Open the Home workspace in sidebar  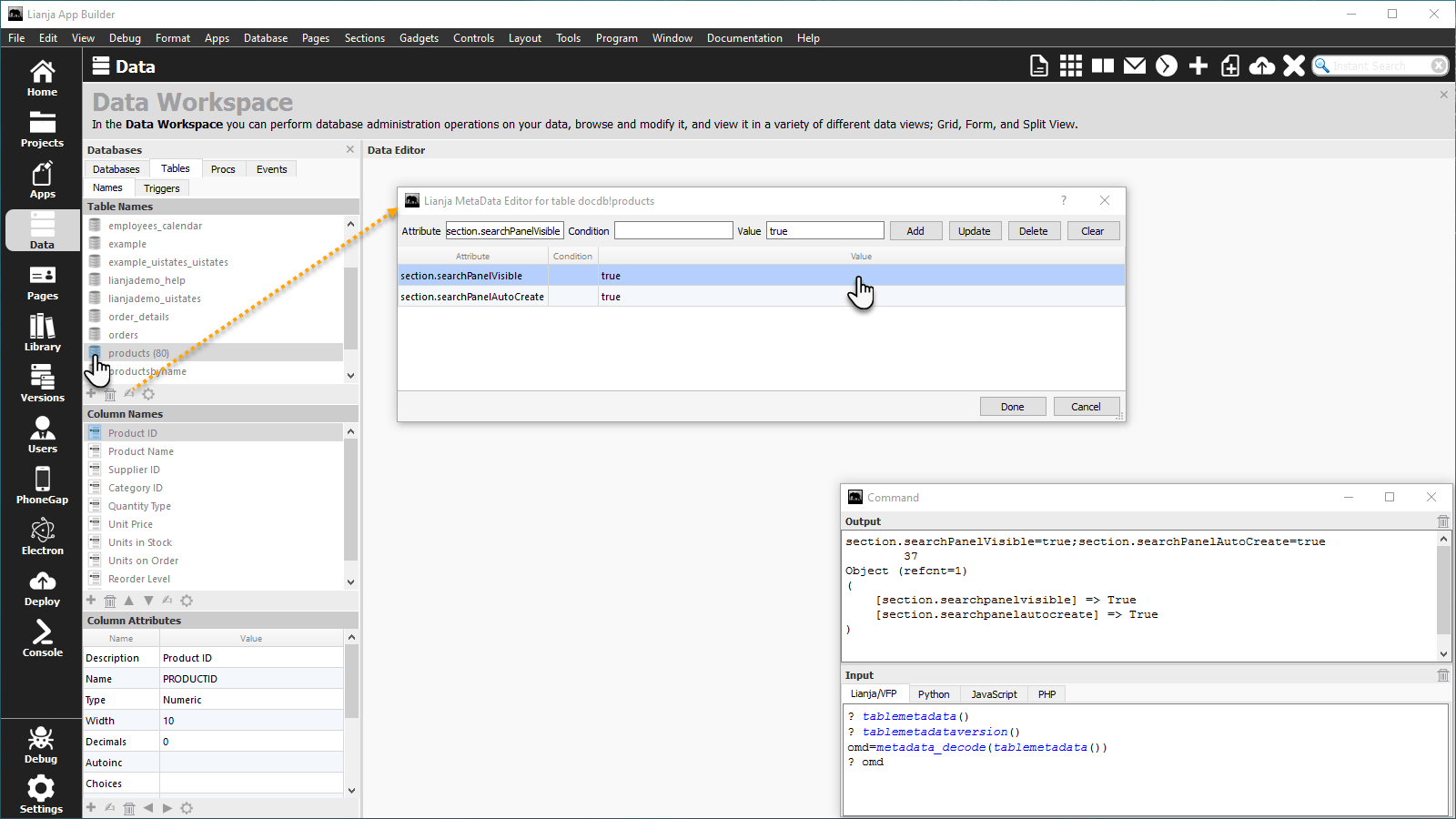click(x=42, y=78)
